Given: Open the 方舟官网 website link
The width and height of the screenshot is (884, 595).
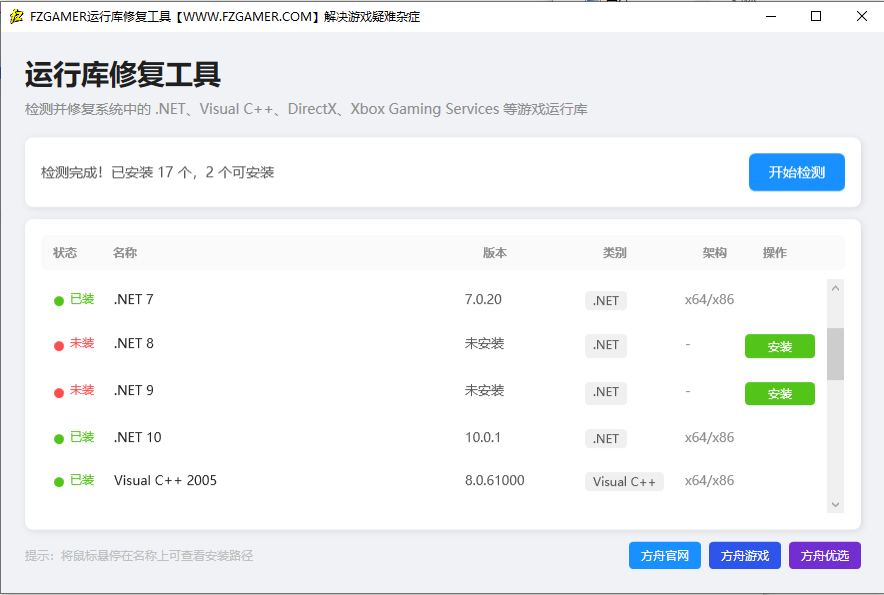Looking at the screenshot, I should coord(664,555).
